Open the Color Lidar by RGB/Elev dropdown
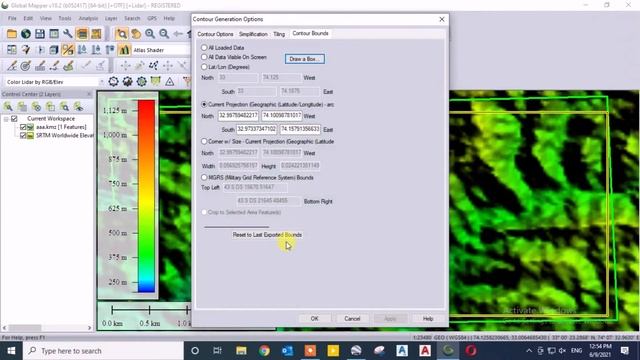Image resolution: width=640 pixels, height=360 pixels. [x=55, y=82]
